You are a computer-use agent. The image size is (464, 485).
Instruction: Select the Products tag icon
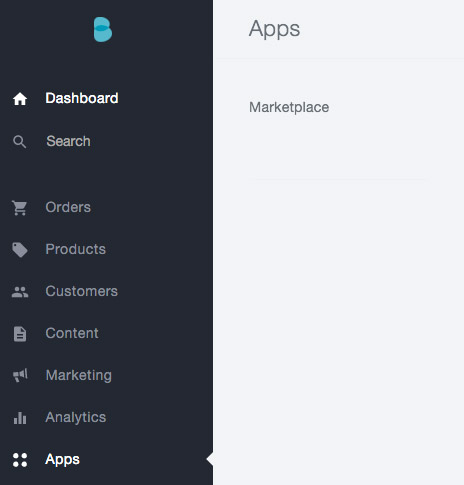[x=20, y=250]
